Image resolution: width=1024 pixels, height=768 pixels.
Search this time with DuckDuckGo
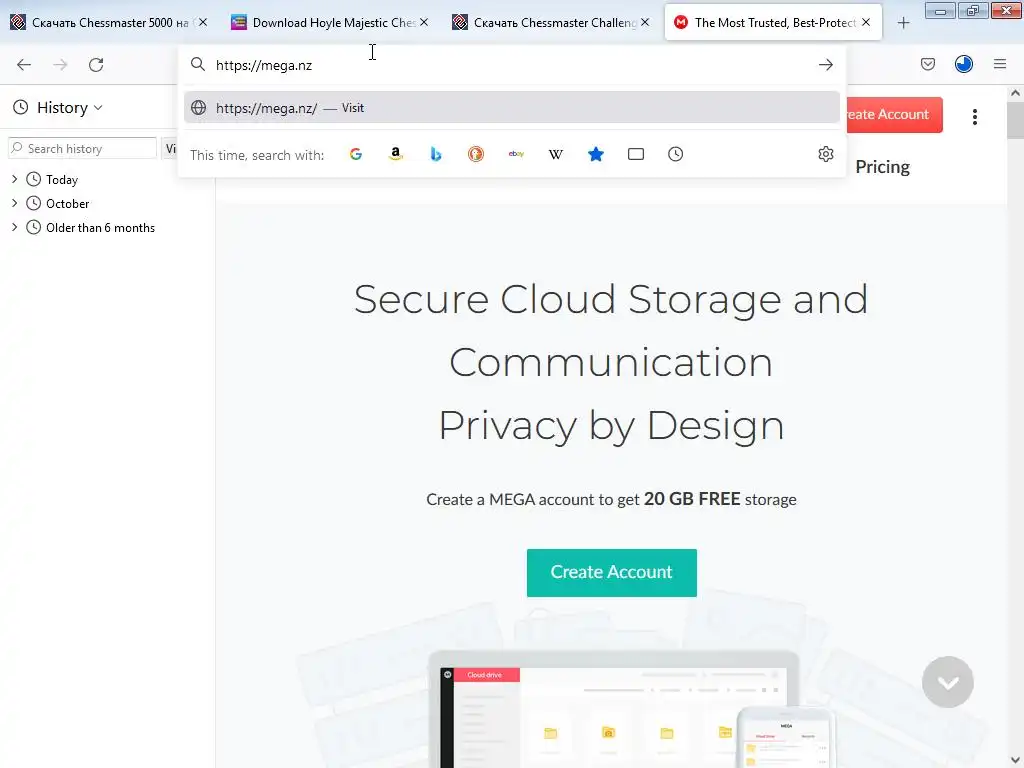coord(476,154)
